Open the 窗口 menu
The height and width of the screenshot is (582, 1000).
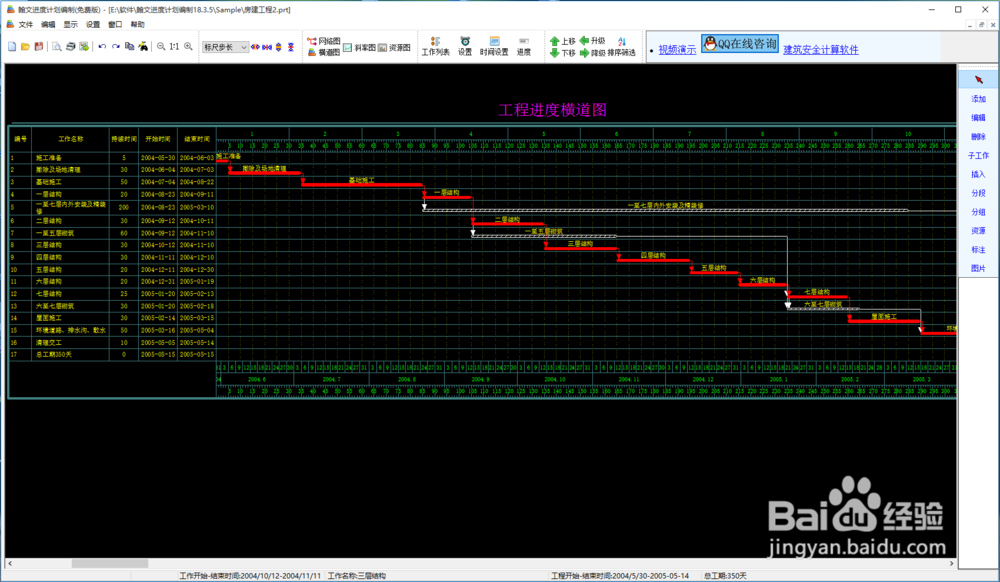pos(115,24)
